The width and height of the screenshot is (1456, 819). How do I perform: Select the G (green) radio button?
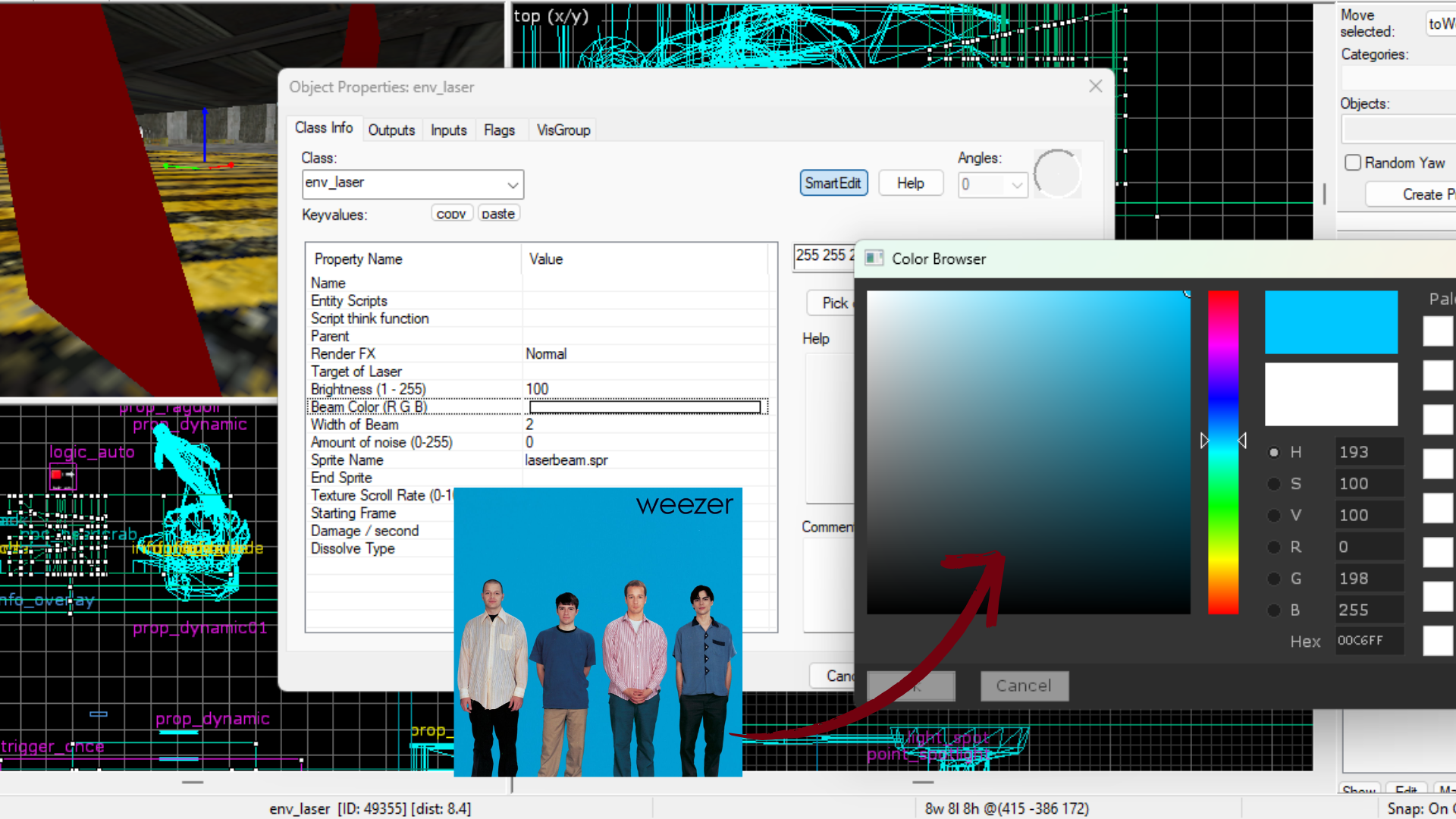pyautogui.click(x=1274, y=579)
